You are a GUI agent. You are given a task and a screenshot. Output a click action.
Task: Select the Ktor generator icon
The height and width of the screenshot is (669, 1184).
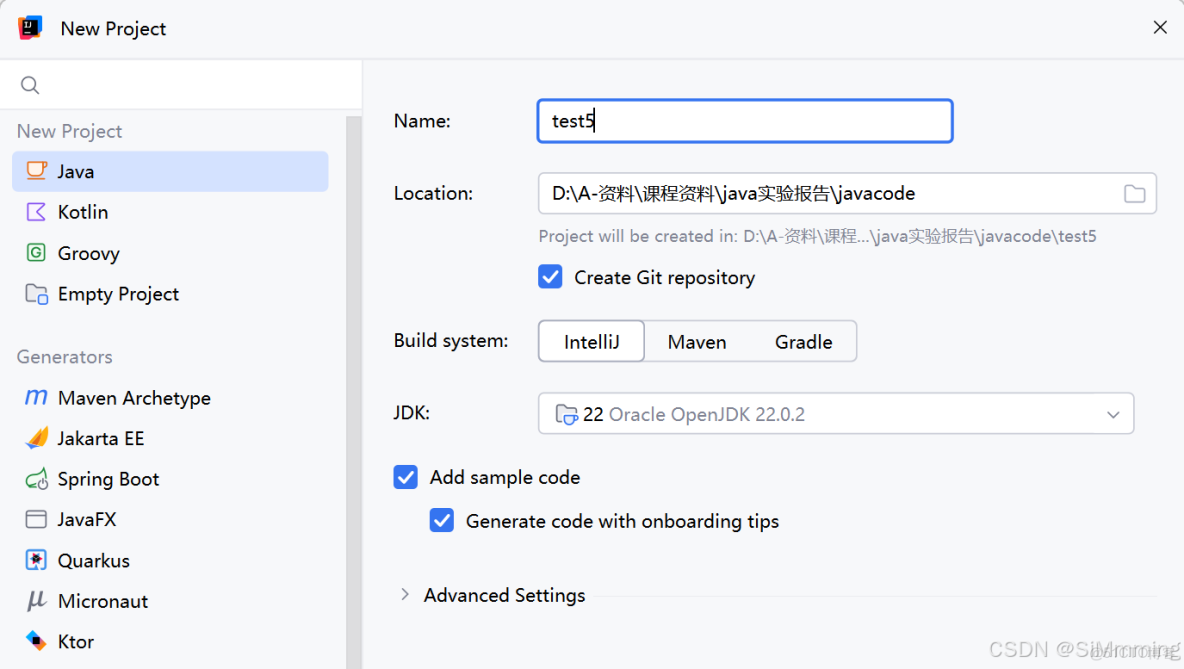36,641
